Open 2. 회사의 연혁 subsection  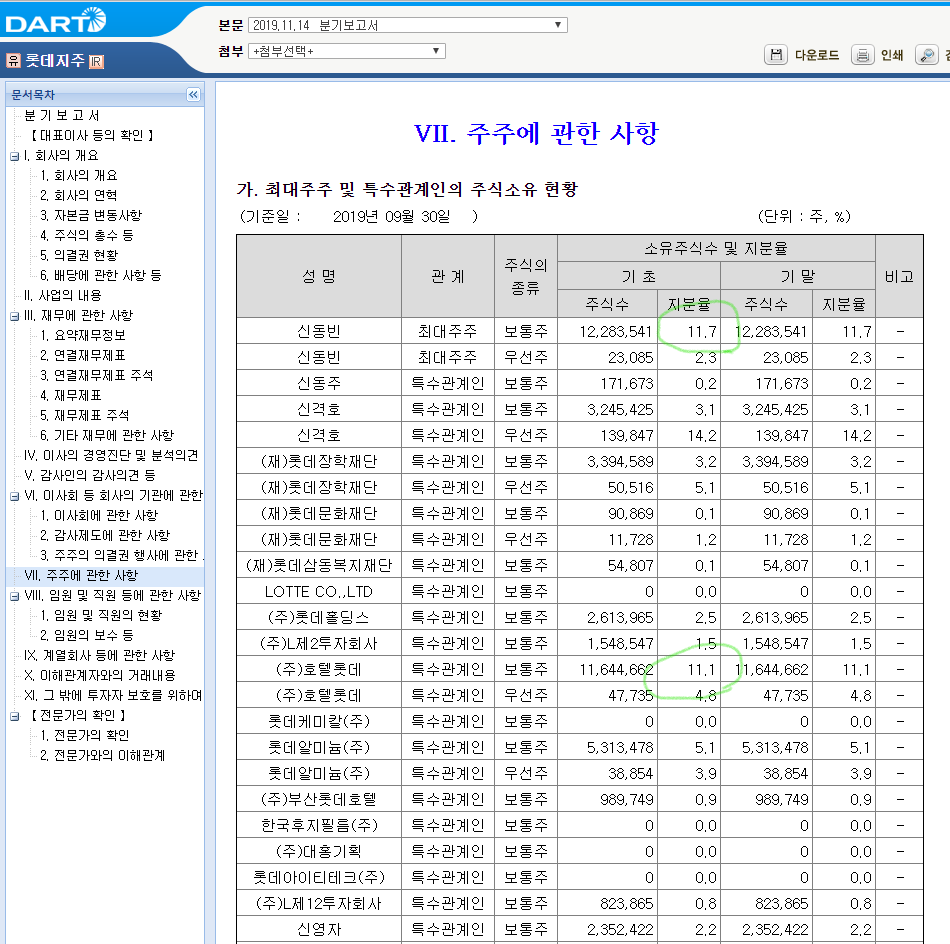79,195
